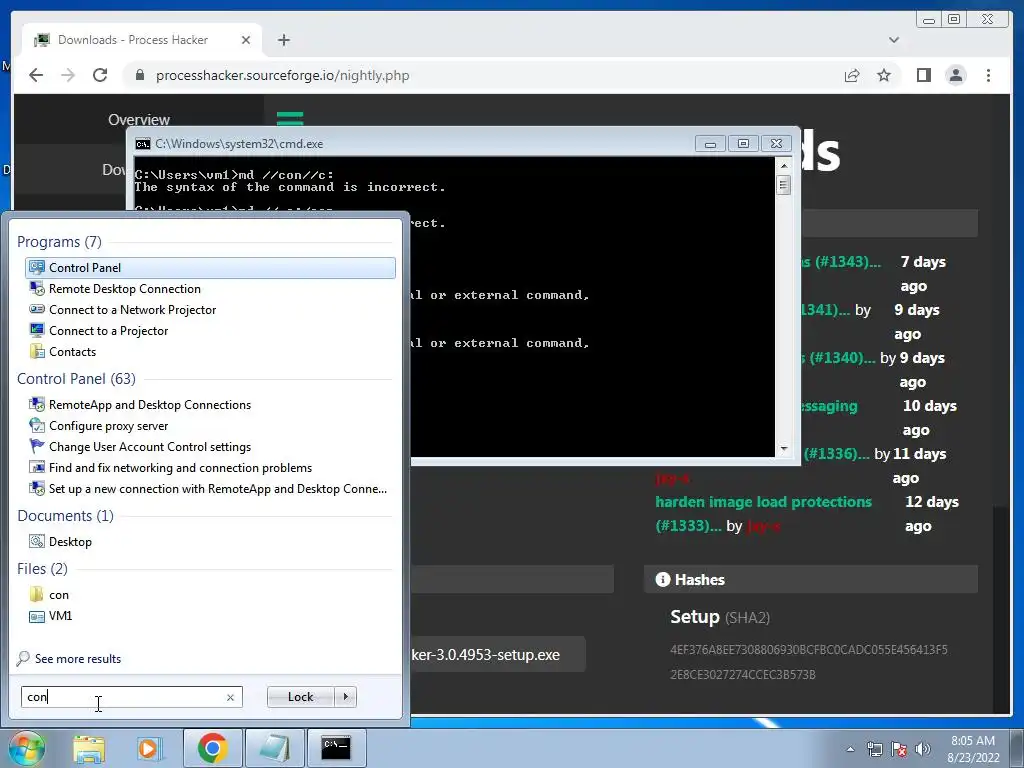View site information lock icon
Image resolution: width=1024 pixels, height=768 pixels.
coord(139,75)
